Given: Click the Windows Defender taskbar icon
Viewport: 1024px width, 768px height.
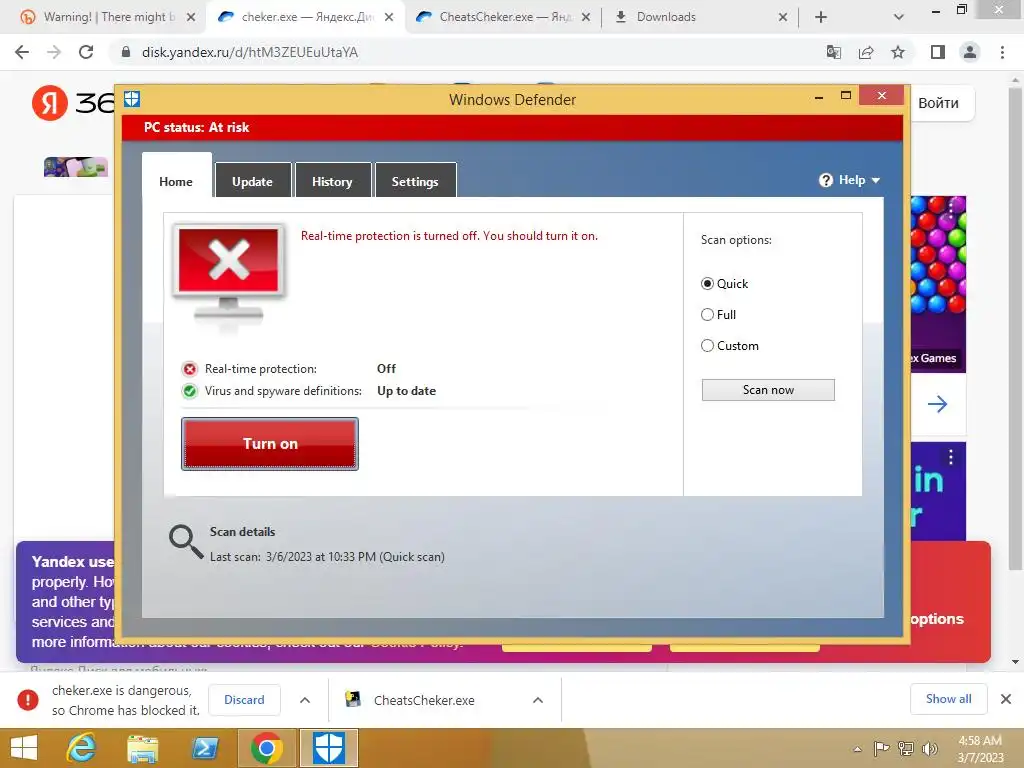Looking at the screenshot, I should coord(328,748).
